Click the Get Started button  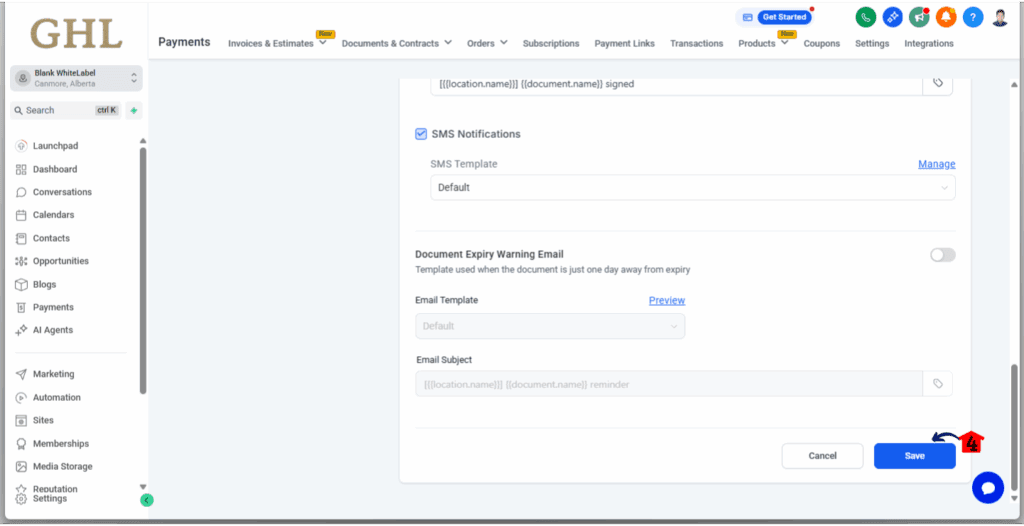pyautogui.click(x=784, y=17)
